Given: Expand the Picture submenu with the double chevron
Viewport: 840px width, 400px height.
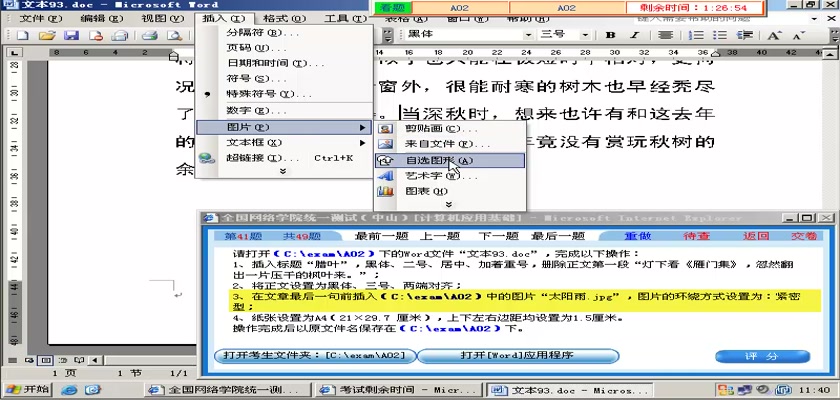Looking at the screenshot, I should [x=449, y=205].
